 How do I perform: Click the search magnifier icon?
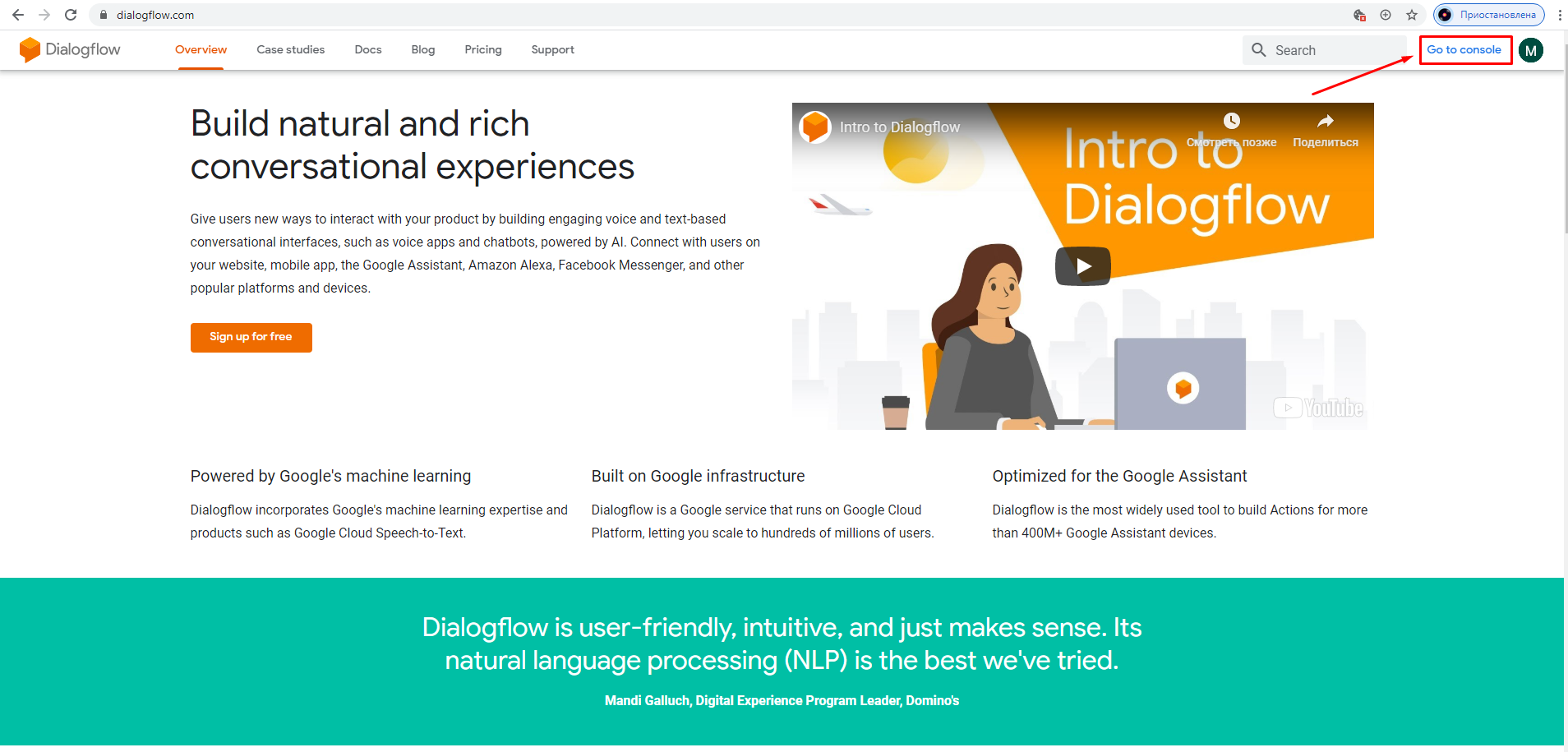(x=1258, y=50)
